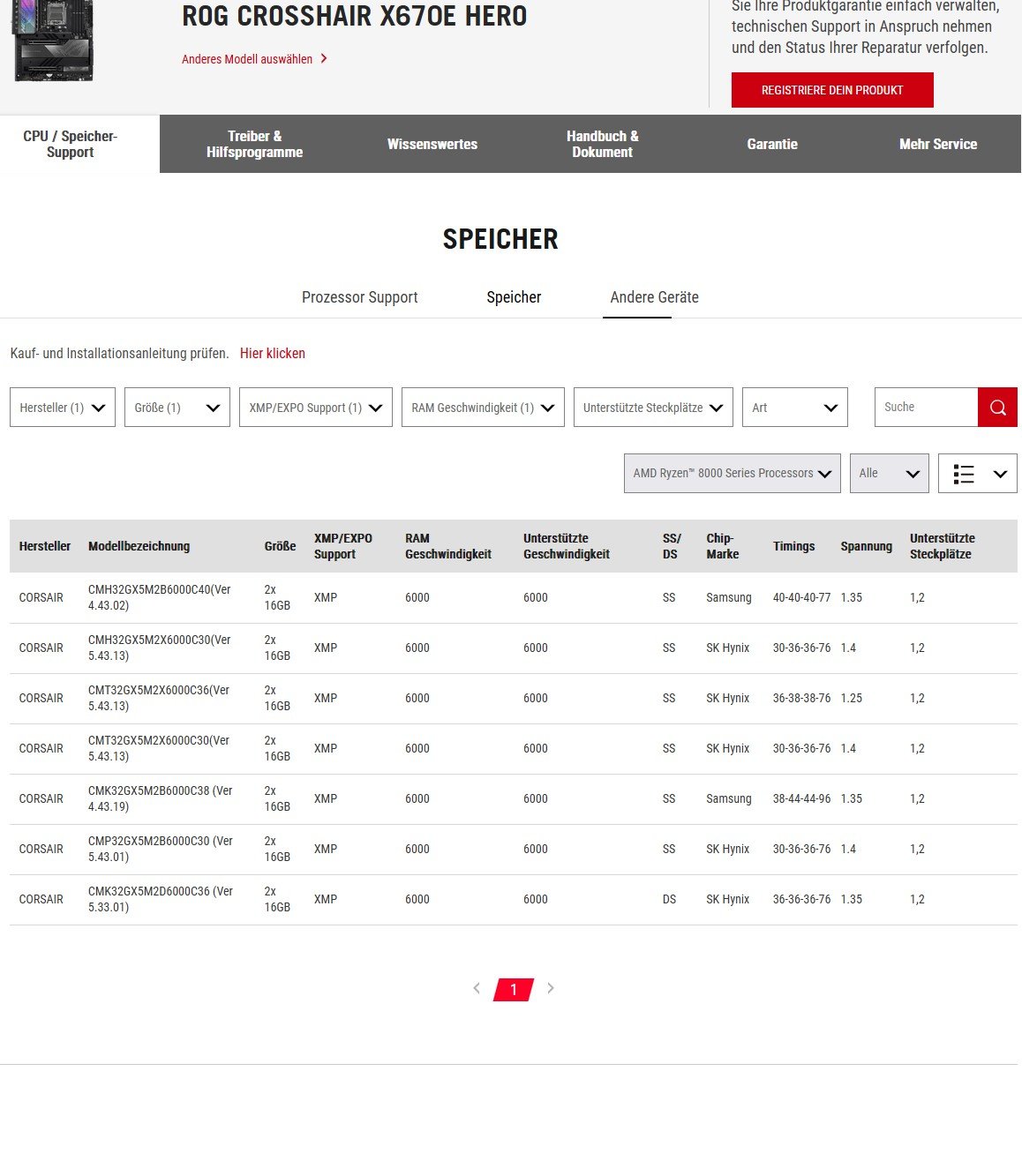
Task: Open Handbuch & Dokument tab
Action: click(x=603, y=144)
